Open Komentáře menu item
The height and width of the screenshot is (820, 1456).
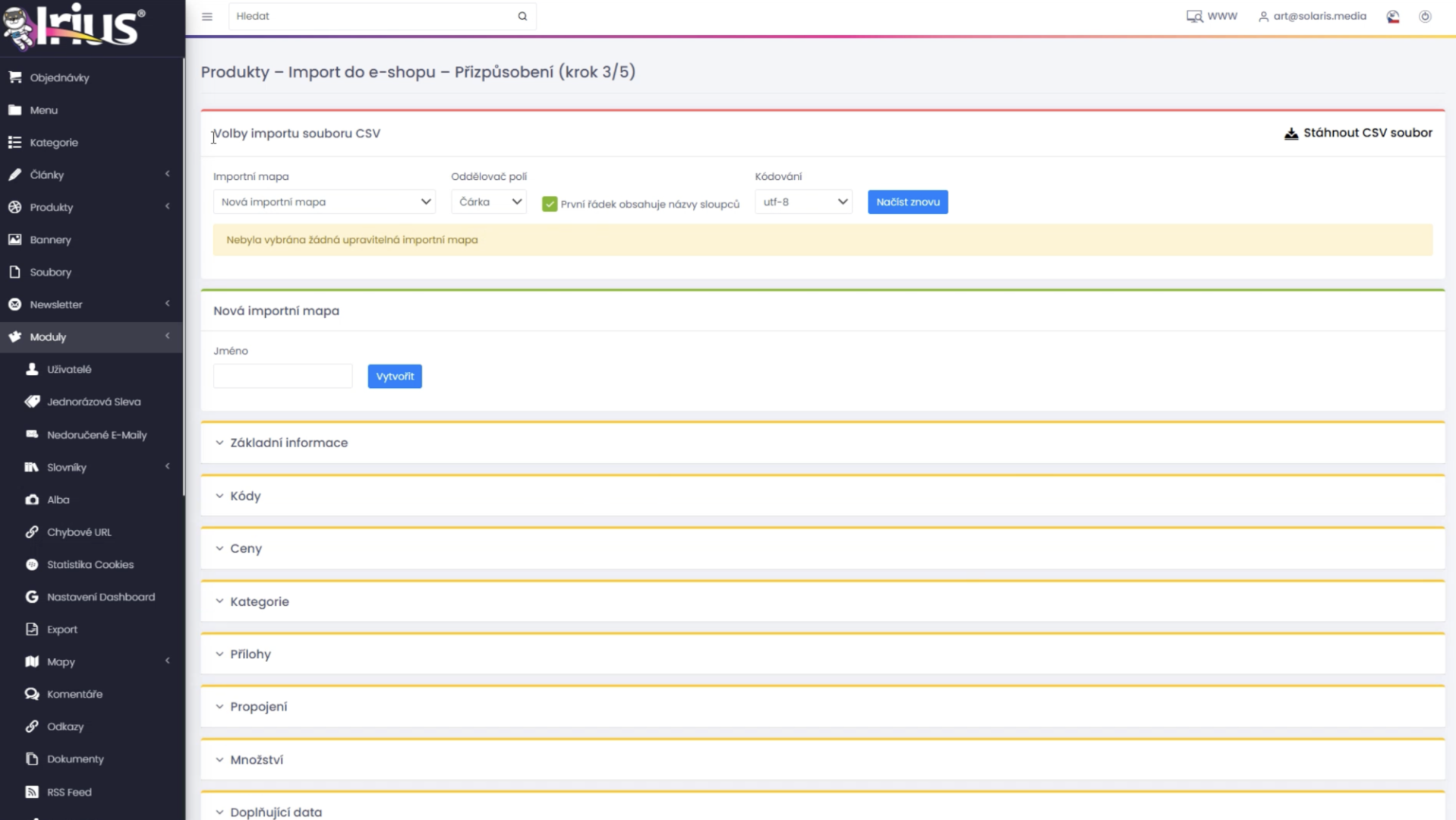[x=92, y=694]
